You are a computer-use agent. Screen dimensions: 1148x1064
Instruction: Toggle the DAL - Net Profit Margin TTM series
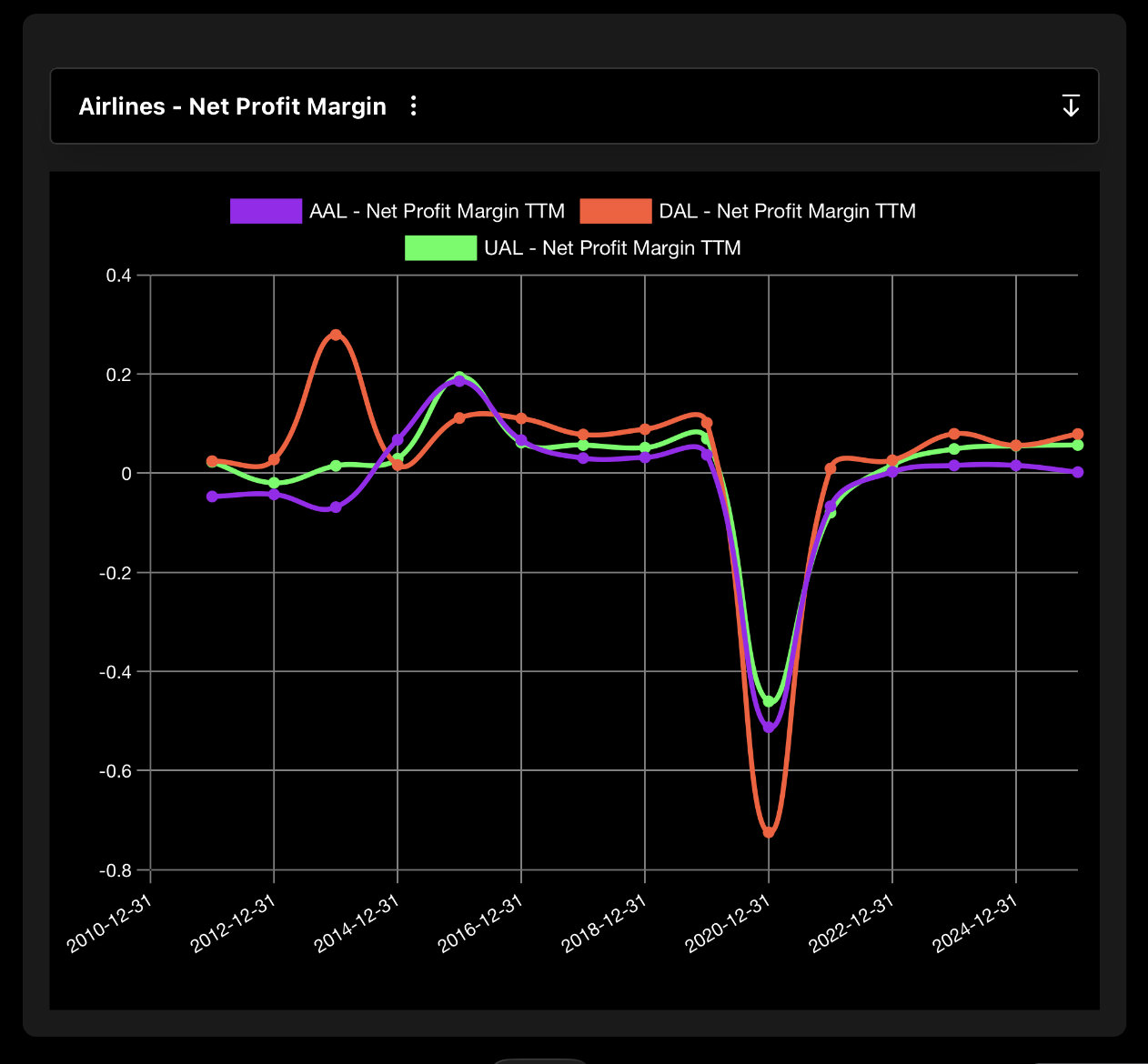point(787,210)
